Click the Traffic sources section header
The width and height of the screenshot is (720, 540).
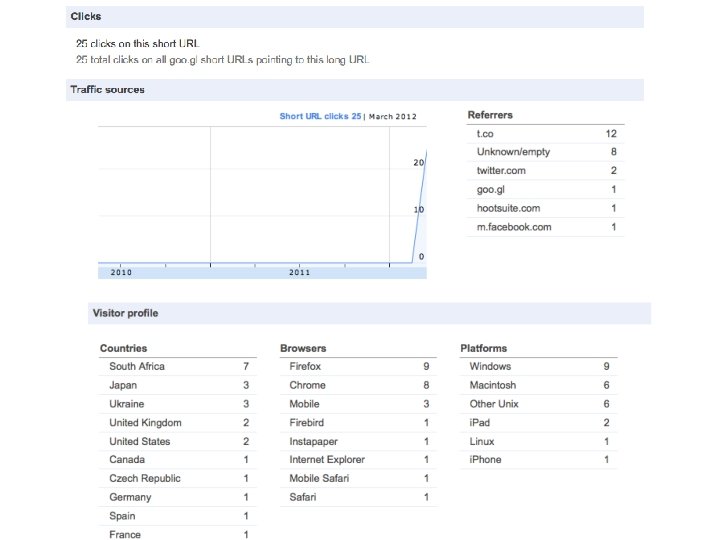[107, 90]
